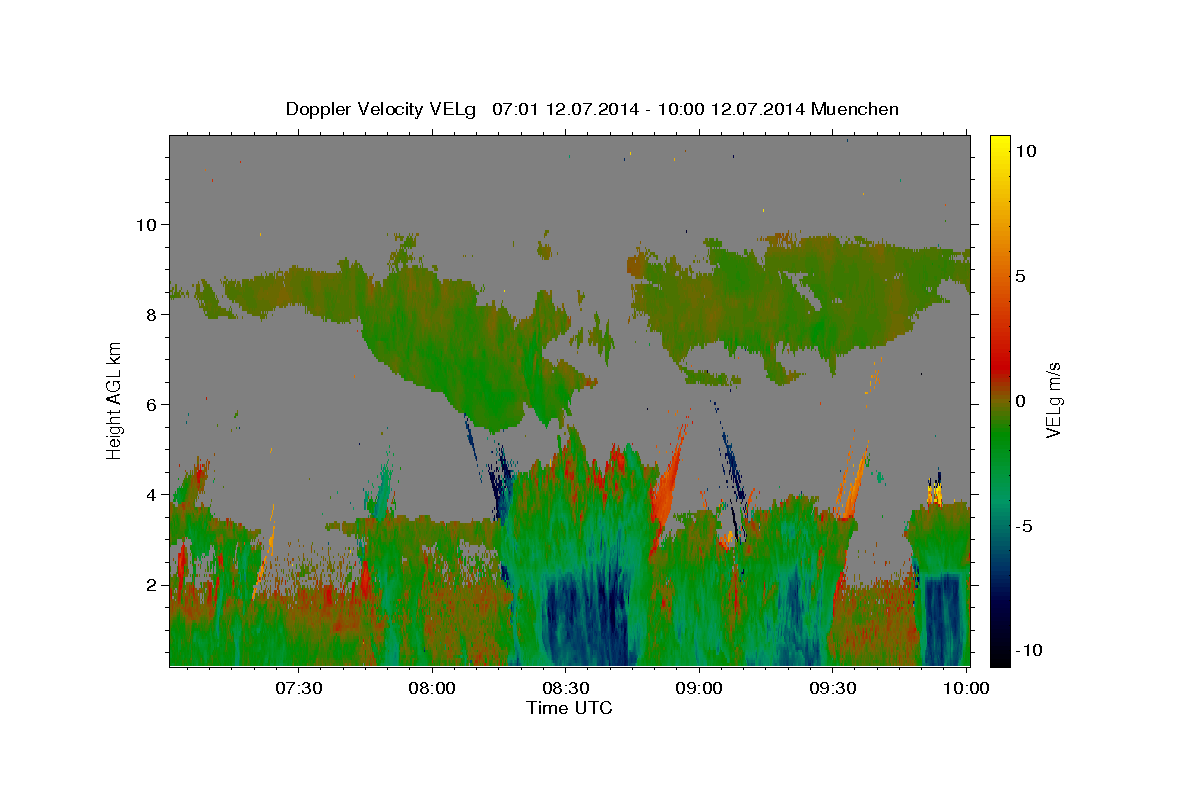Screen dimensions: 1200x800
Task: Click the colorbar value '10' at top
Action: 1027,150
